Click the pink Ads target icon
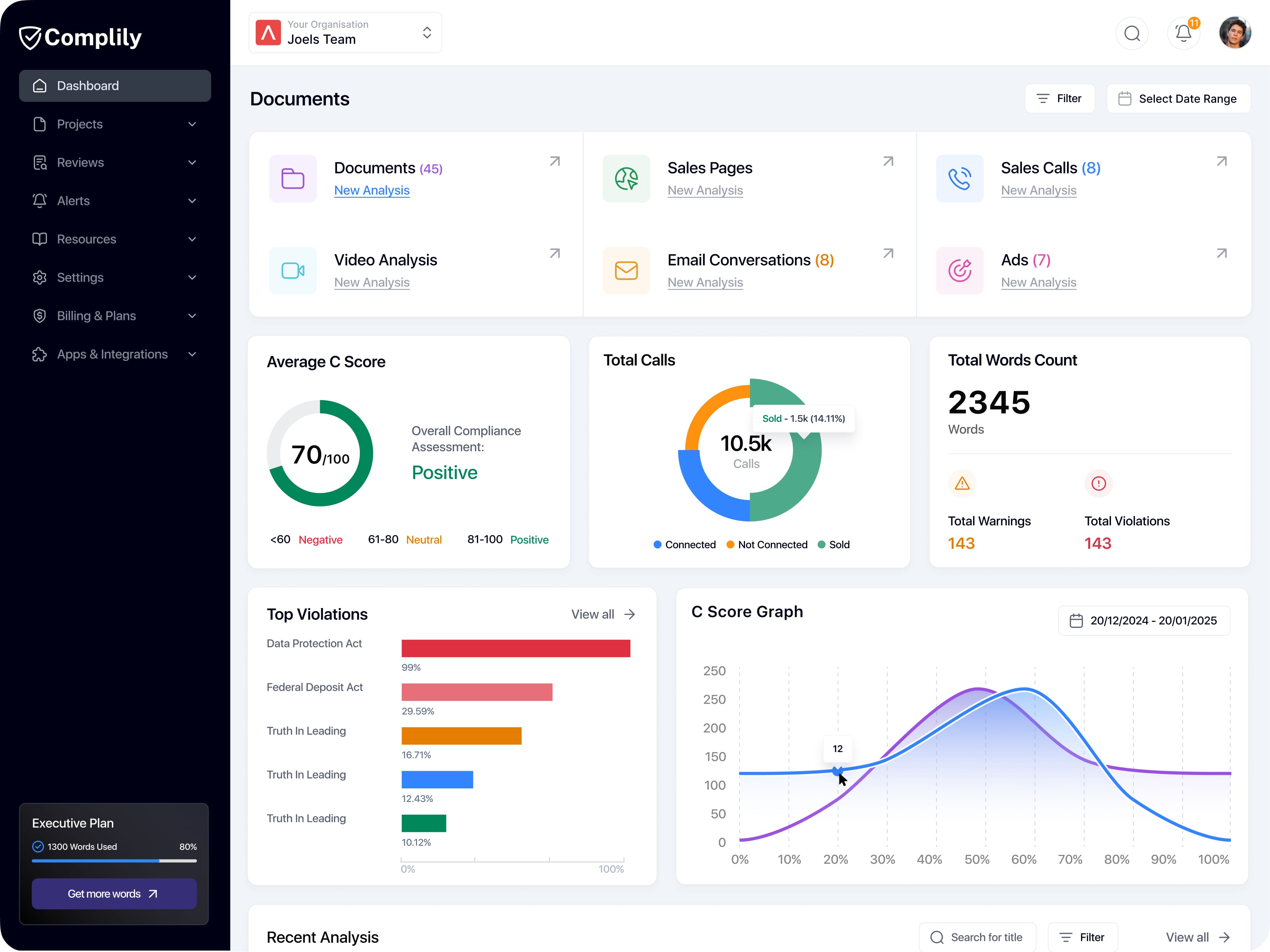Image resolution: width=1270 pixels, height=952 pixels. click(x=959, y=270)
